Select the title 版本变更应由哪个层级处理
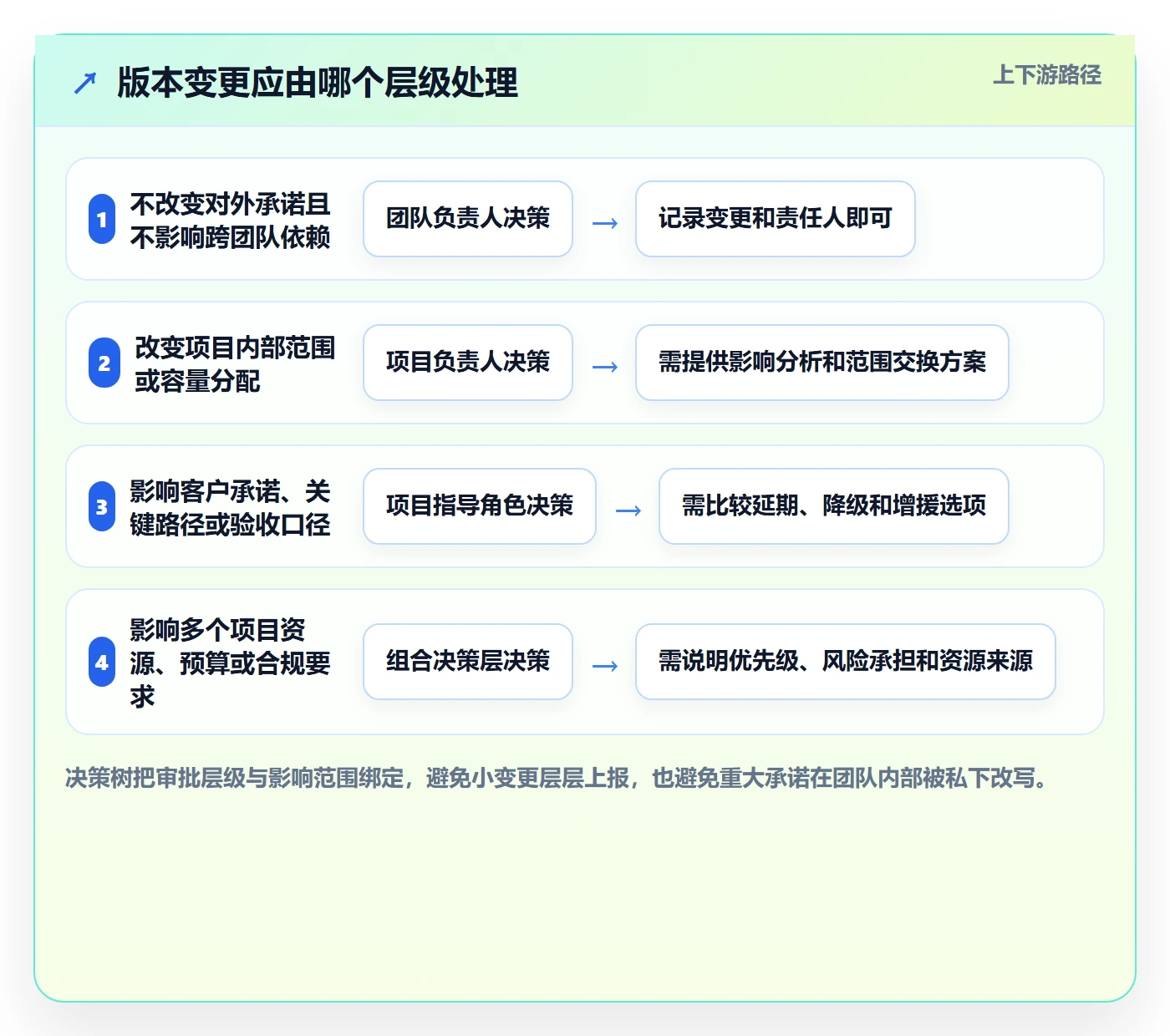The height and width of the screenshot is (1036, 1170). point(318,83)
